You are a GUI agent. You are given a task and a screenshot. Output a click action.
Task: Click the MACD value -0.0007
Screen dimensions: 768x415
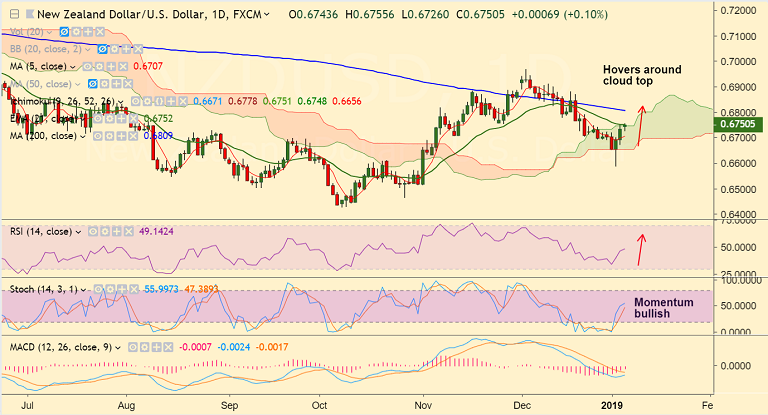(195, 347)
